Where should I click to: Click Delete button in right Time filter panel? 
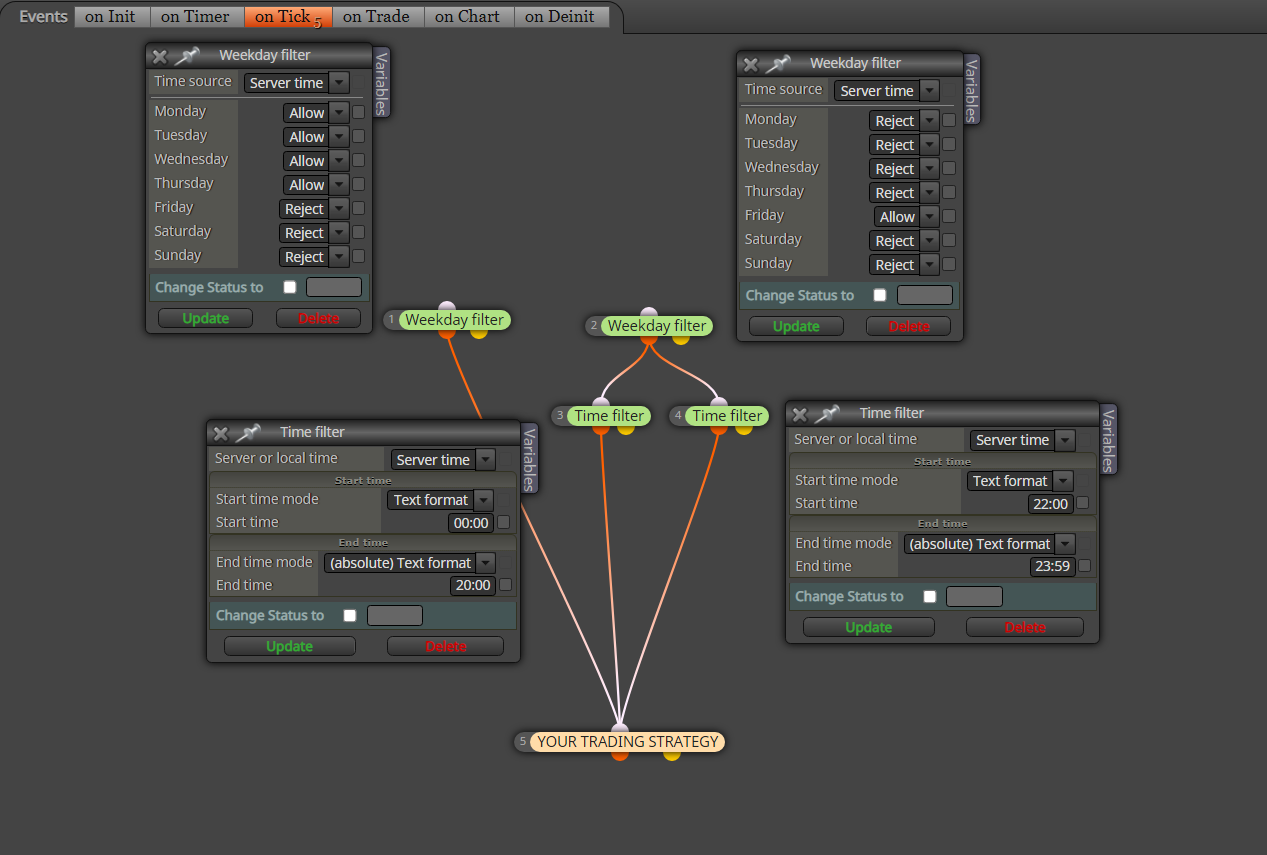[x=1025, y=627]
